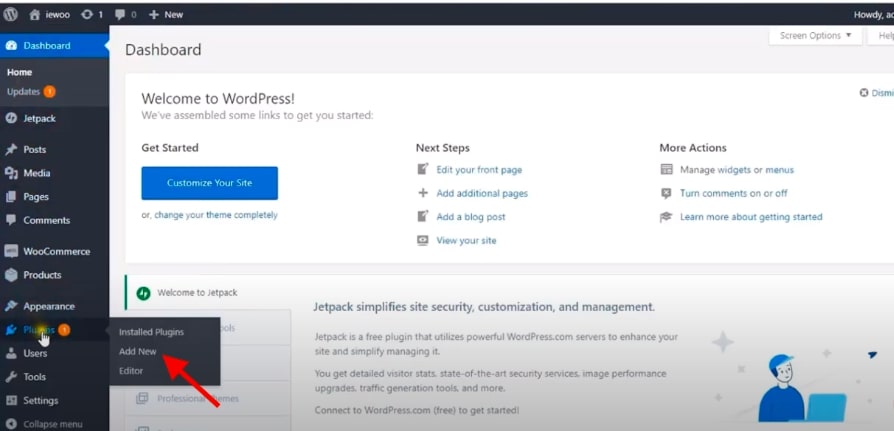The height and width of the screenshot is (431, 894).
Task: Click the Tools wrench icon
Action: (11, 377)
